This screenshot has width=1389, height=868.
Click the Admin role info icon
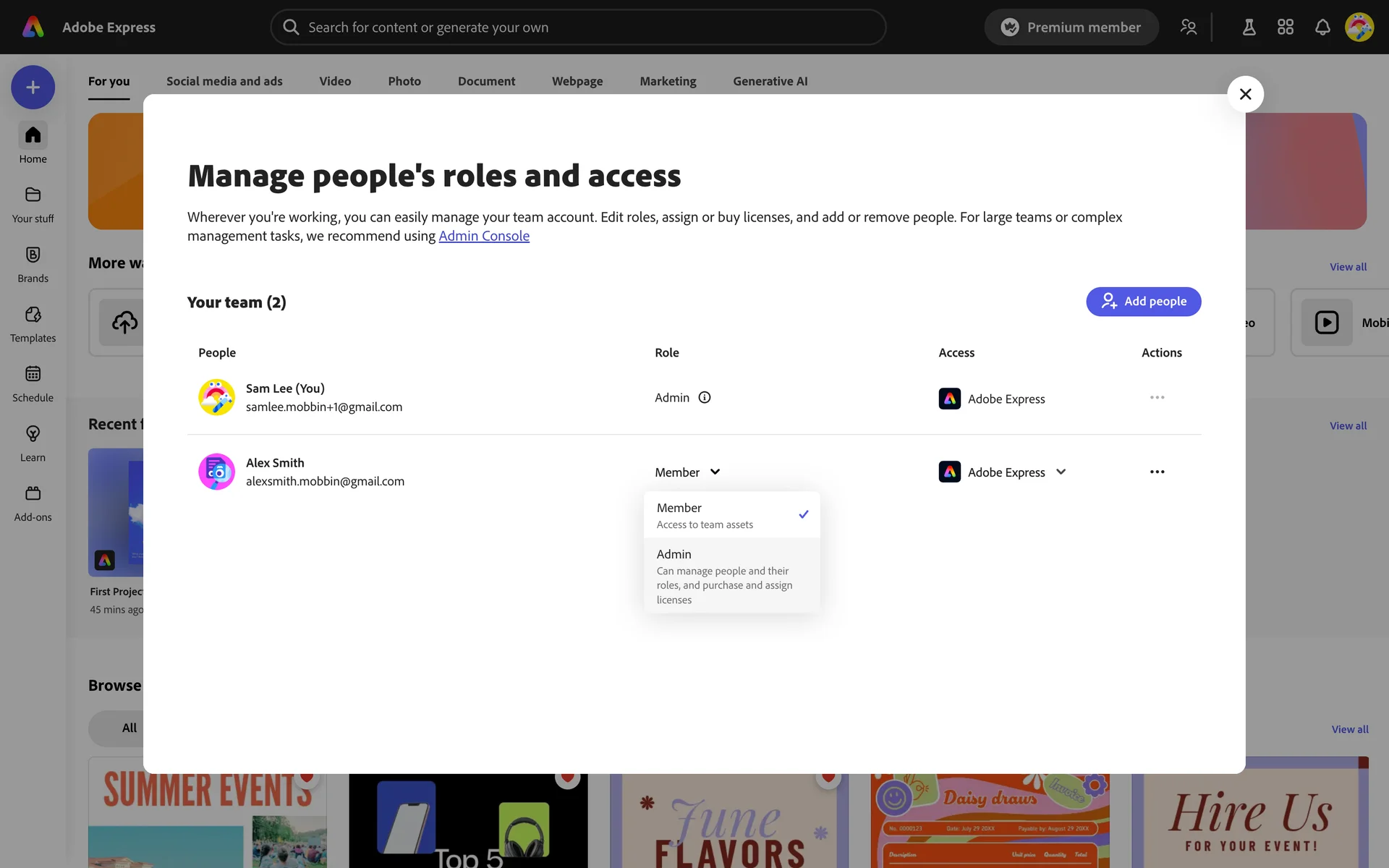pos(704,398)
